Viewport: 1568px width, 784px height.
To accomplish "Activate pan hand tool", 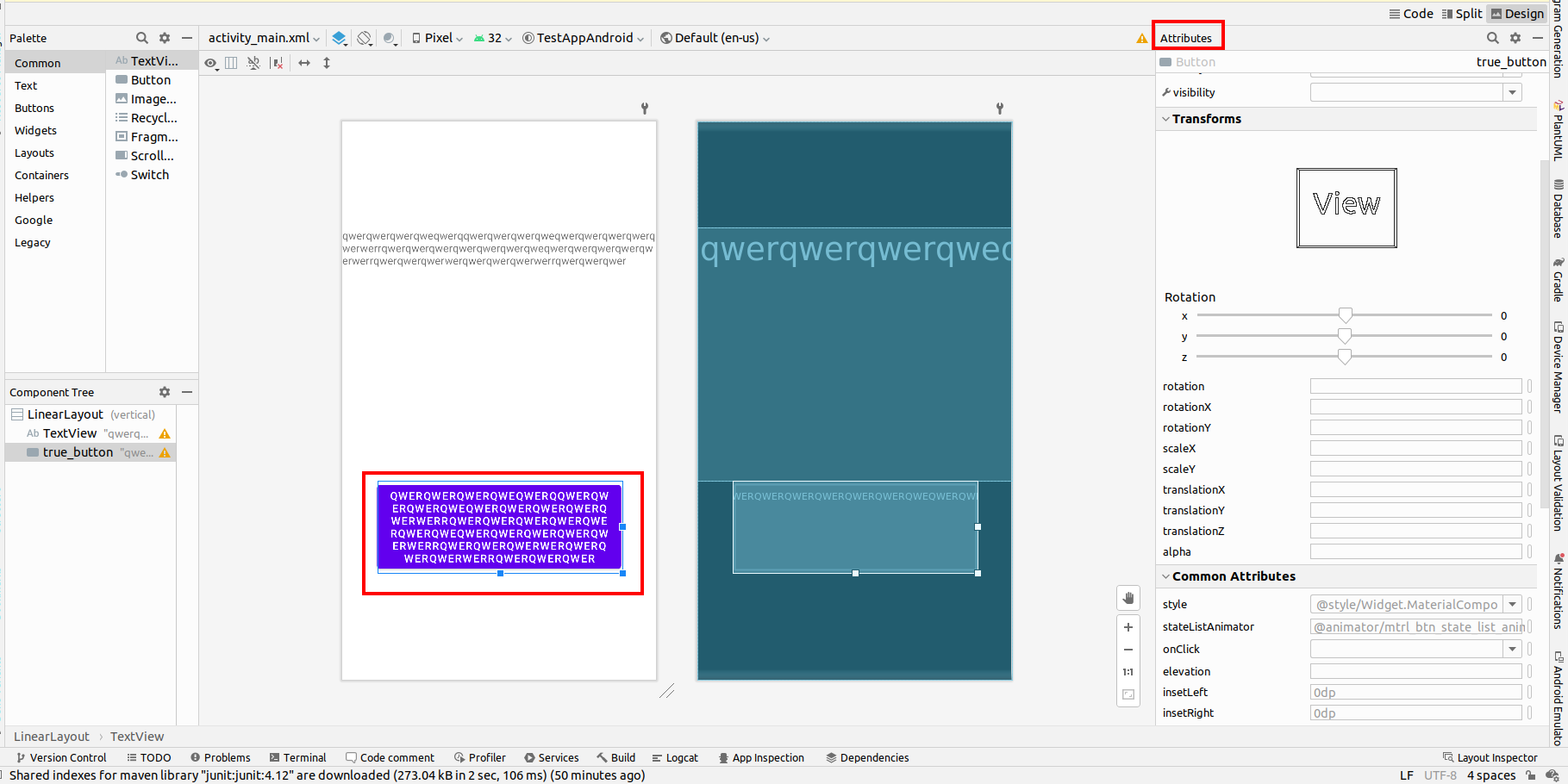I will [x=1128, y=598].
